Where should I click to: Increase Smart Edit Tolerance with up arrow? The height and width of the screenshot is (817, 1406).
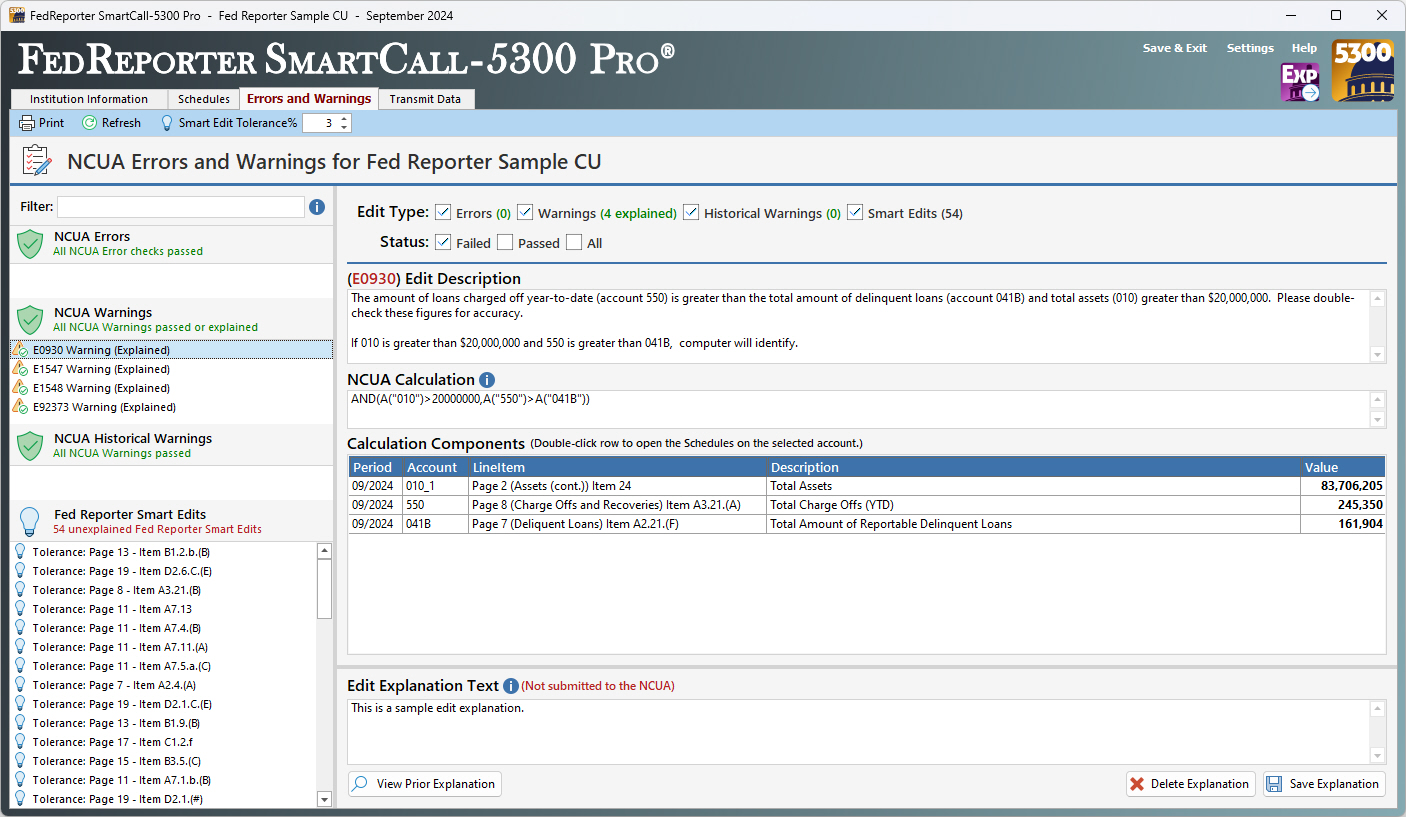344,119
